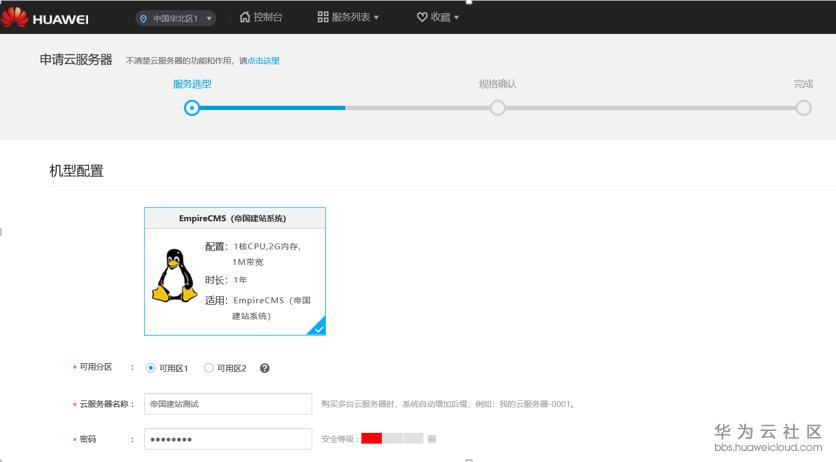Click the blue selected checkmark on card
Image resolution: width=836 pixels, height=462 pixels.
[317, 327]
